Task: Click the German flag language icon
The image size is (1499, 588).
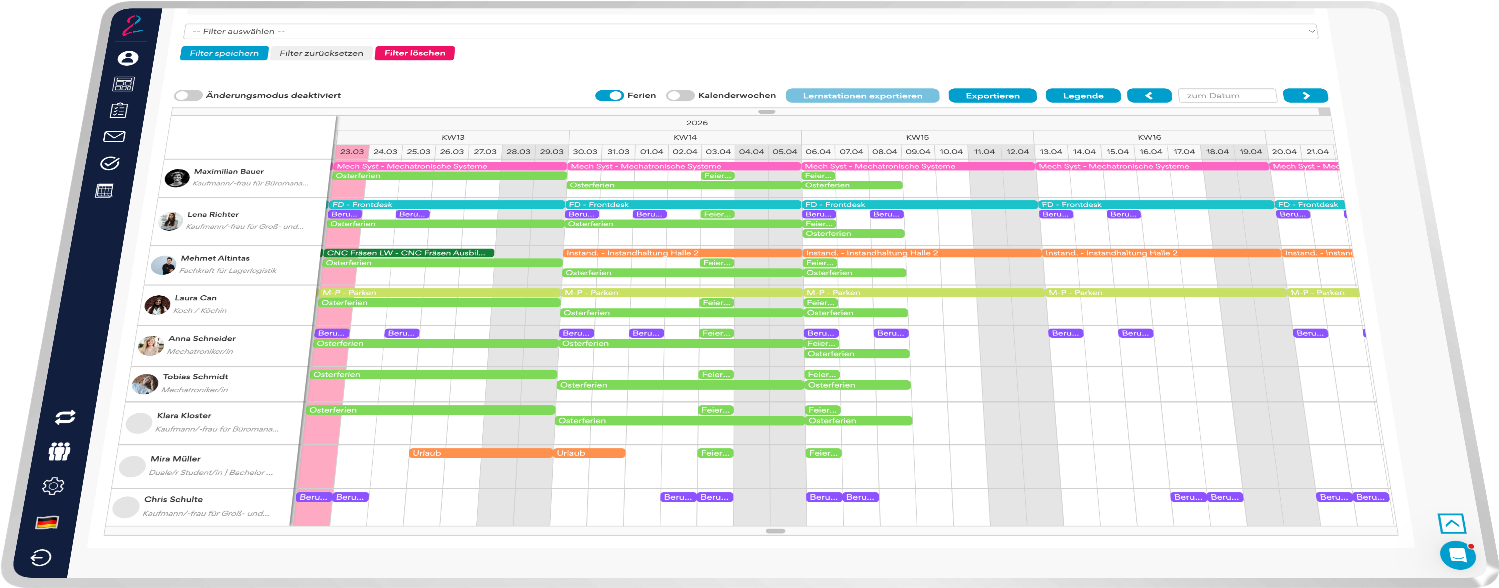Action: [x=46, y=522]
